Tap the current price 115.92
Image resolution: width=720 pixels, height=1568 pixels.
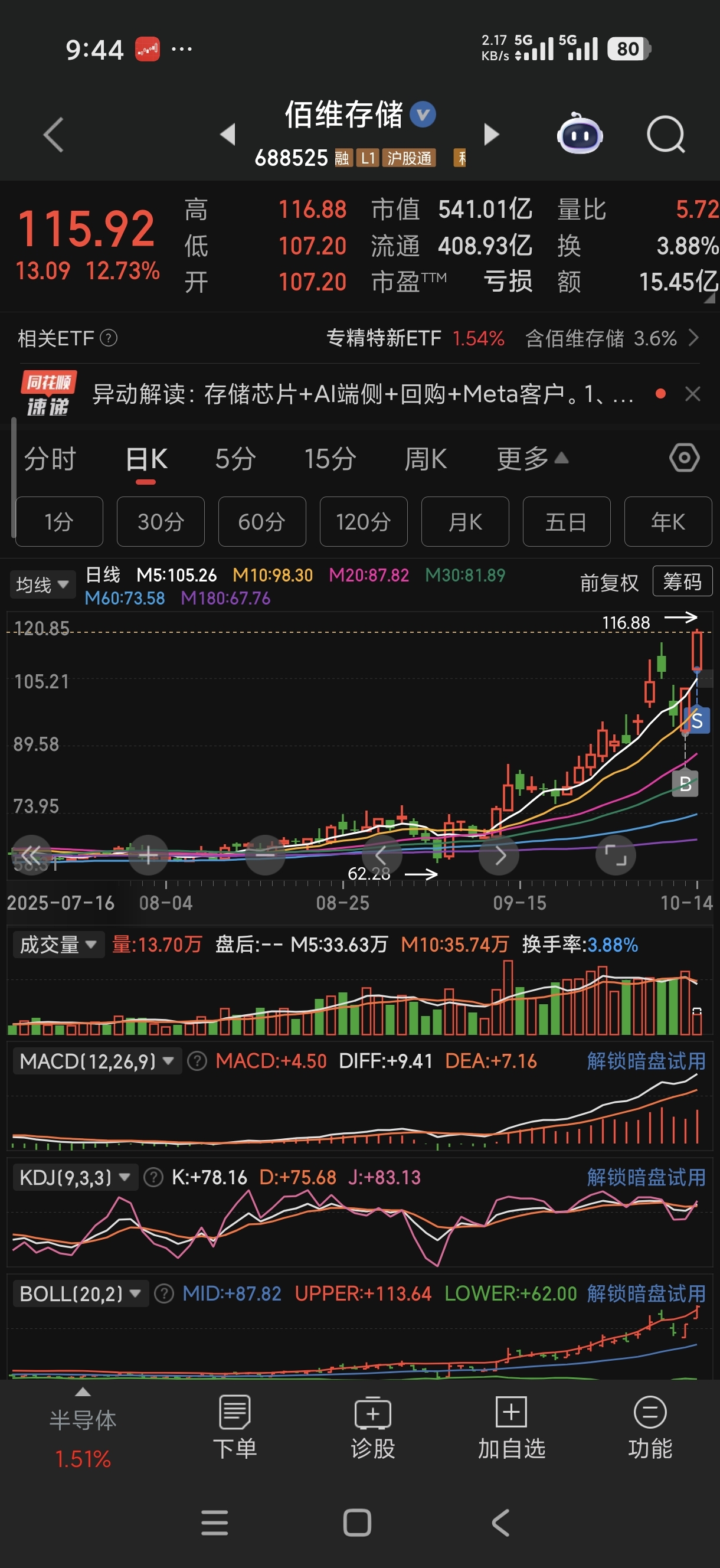pos(86,228)
